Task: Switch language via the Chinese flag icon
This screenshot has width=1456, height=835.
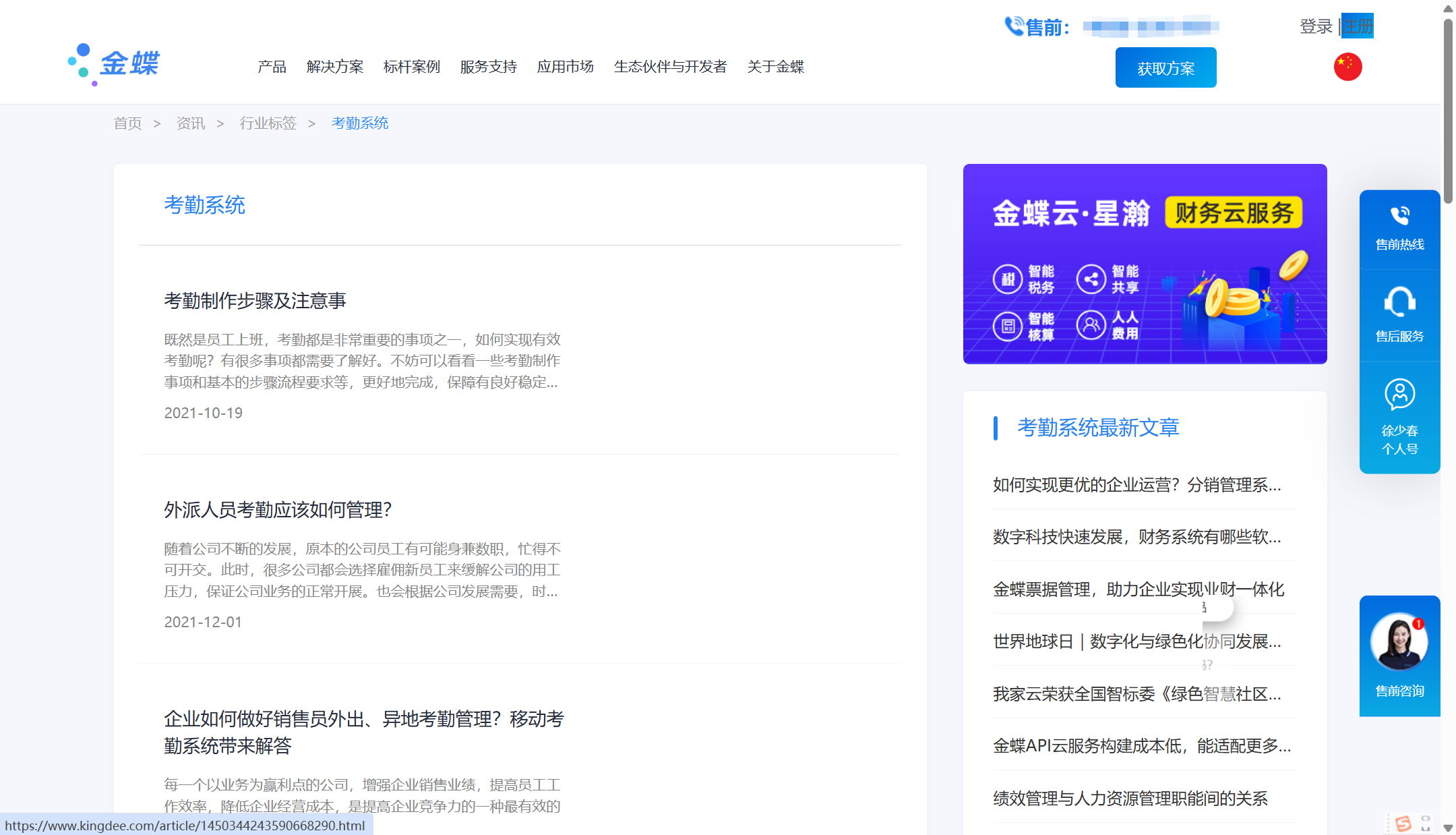Action: (1347, 67)
